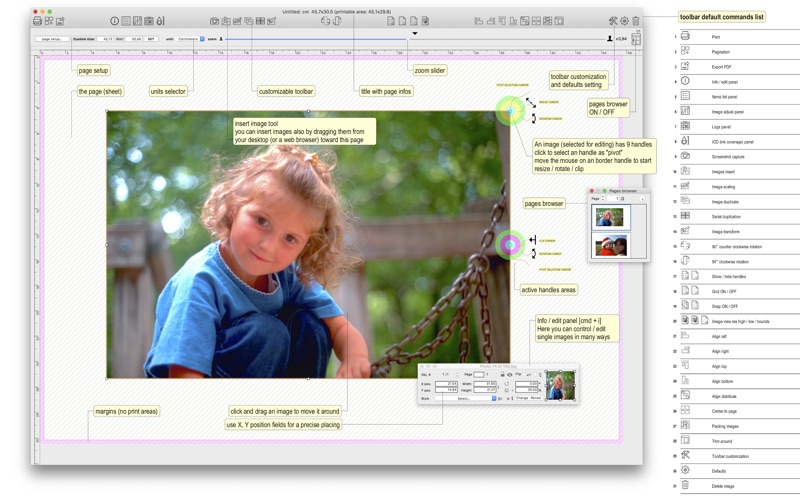Viewport: 800px width, 500px height.
Task: Click Align right icon in toolbar
Action: [x=491, y=21]
